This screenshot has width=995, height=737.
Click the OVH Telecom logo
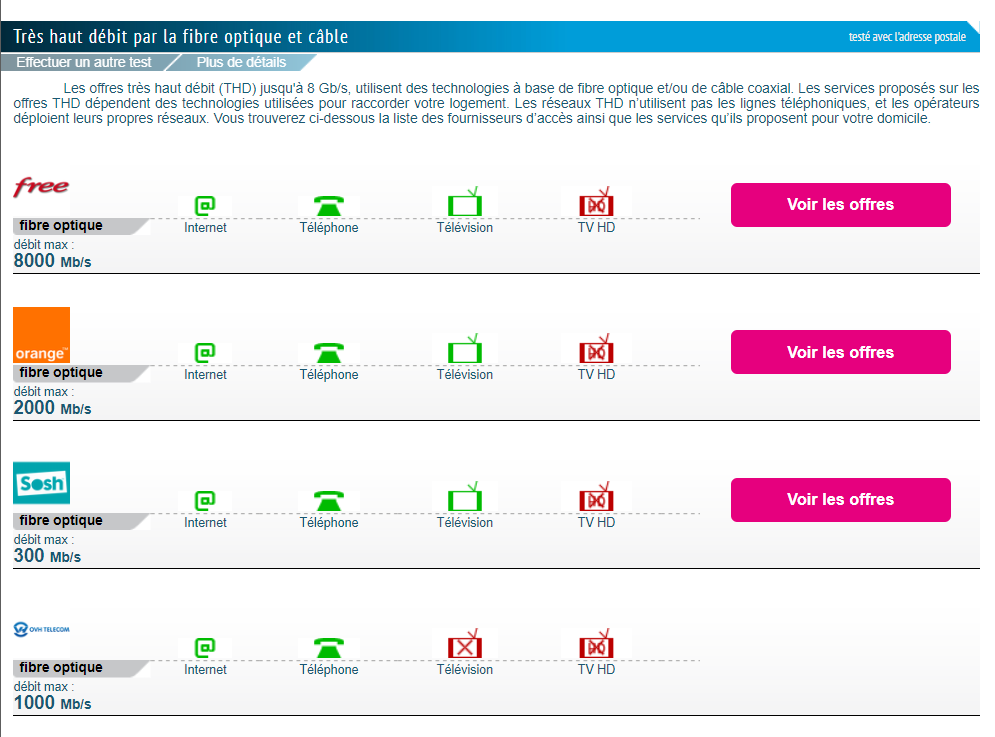click(41, 629)
